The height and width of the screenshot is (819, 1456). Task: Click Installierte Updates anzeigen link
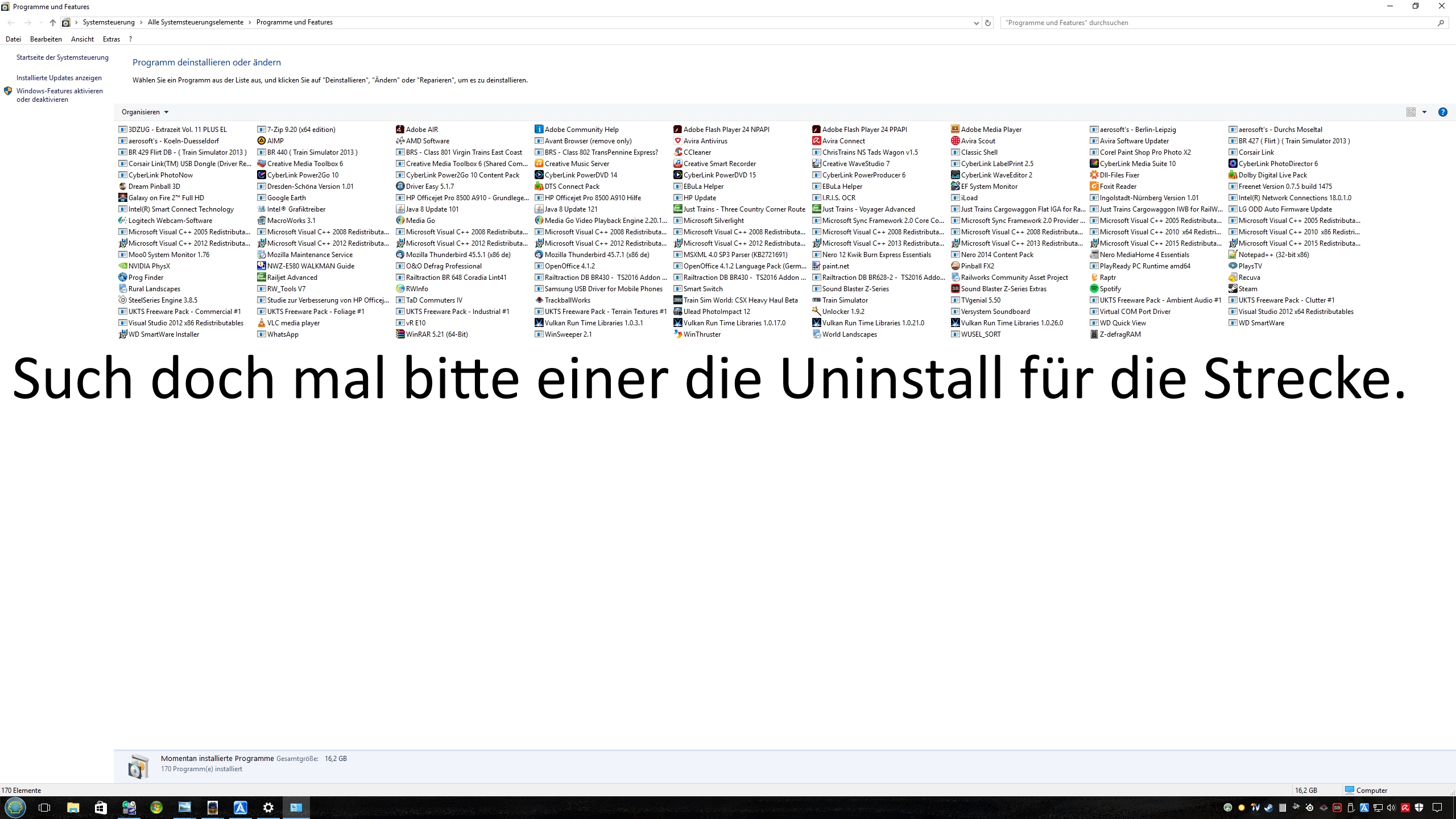pyautogui.click(x=59, y=78)
